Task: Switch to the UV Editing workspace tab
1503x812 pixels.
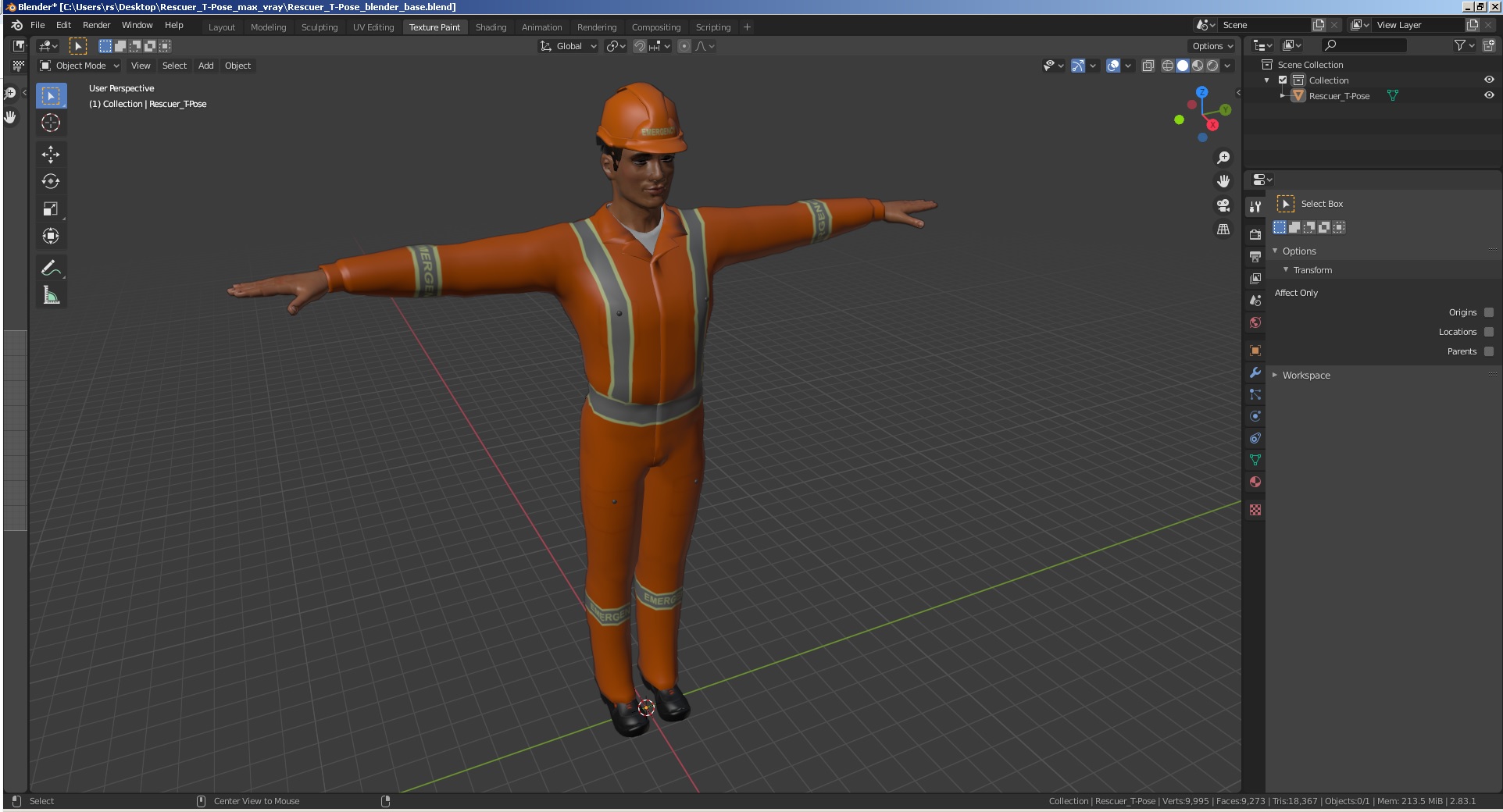Action: (x=373, y=27)
